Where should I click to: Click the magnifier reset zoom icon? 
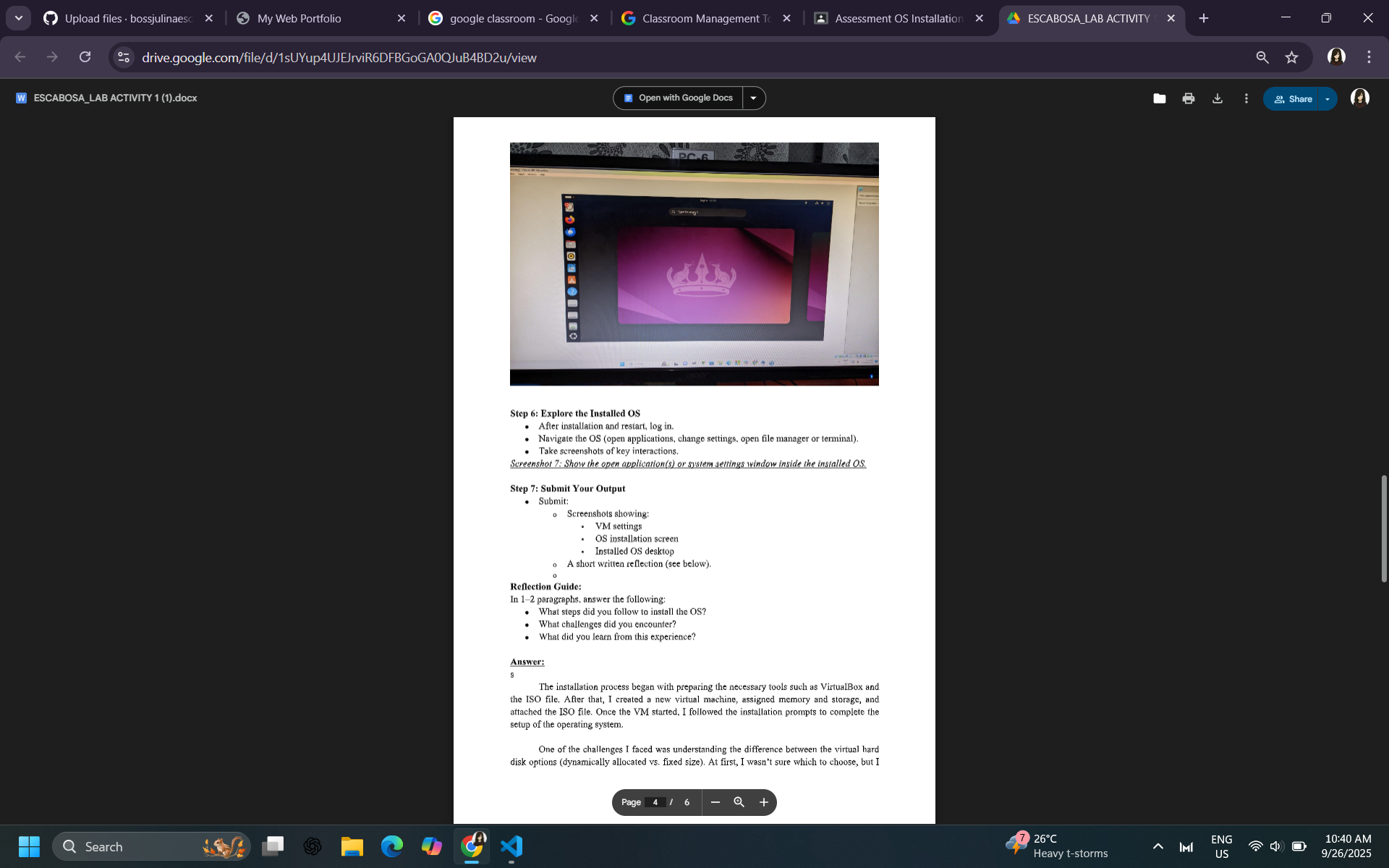click(739, 802)
